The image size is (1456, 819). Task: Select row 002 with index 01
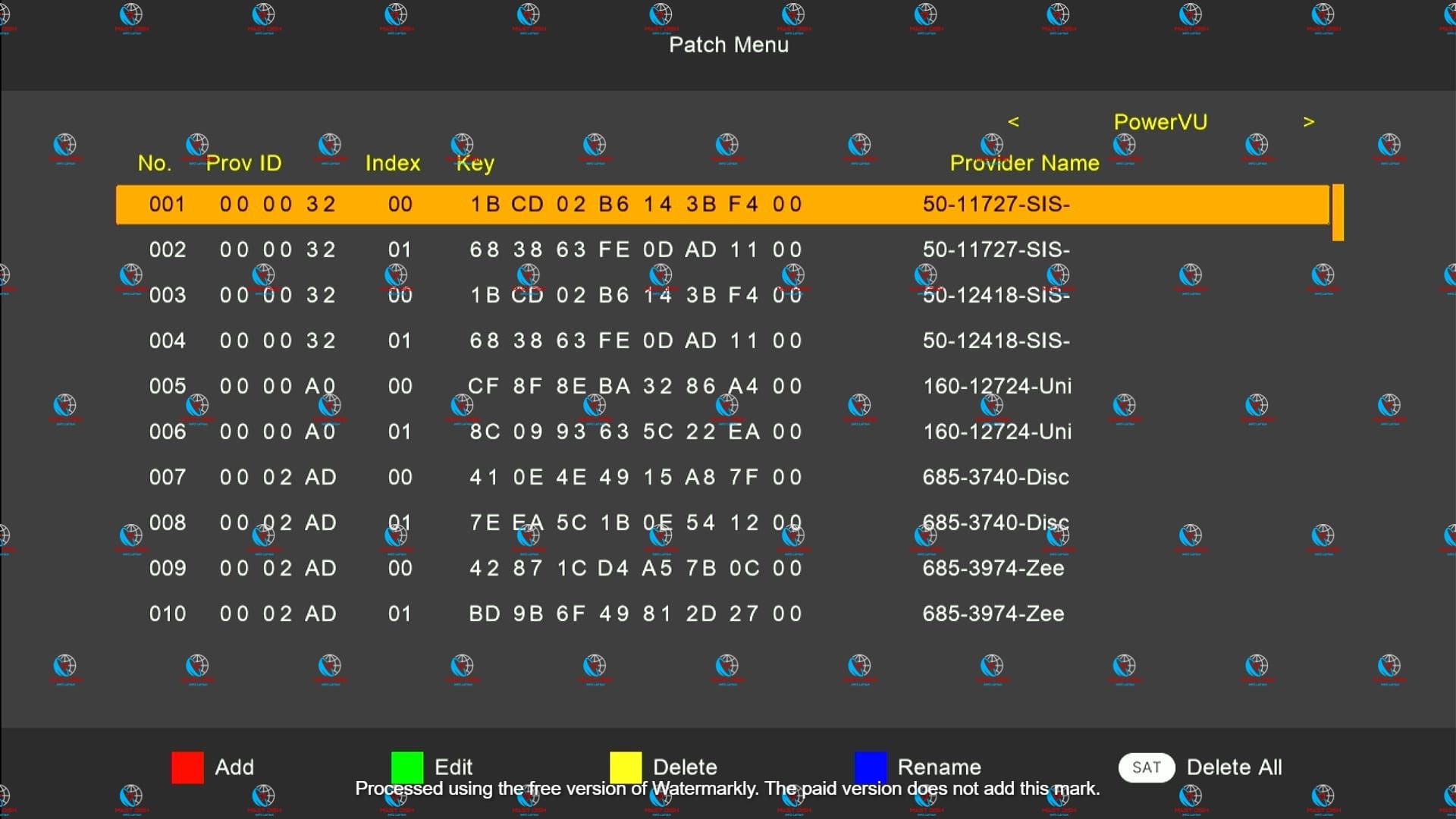point(720,250)
